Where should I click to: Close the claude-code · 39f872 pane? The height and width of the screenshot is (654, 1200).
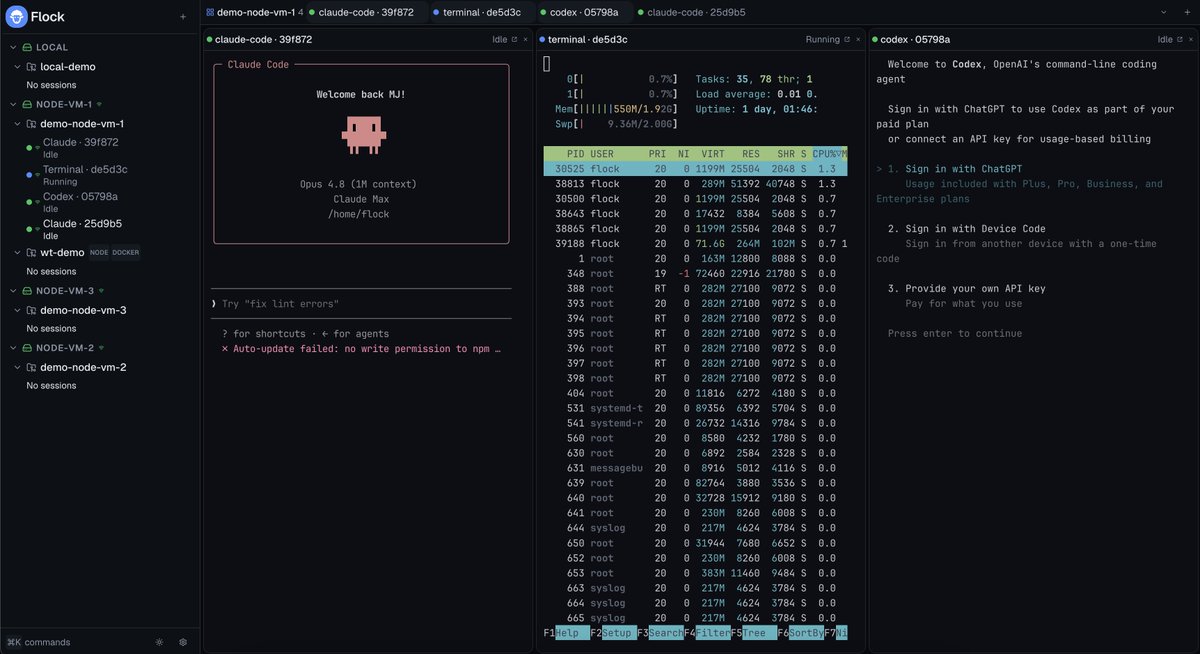tap(526, 40)
